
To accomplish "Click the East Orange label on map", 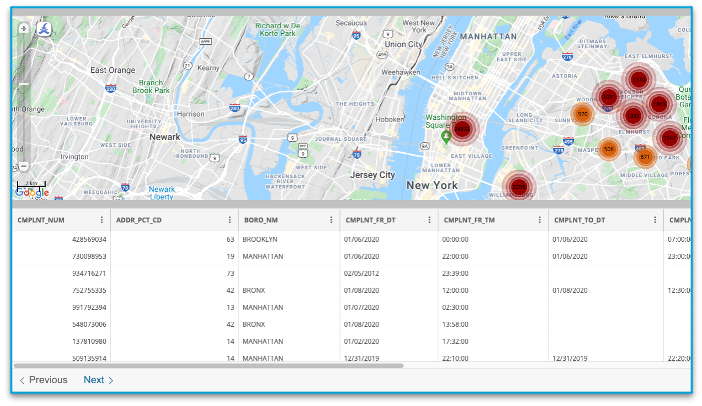I will (112, 70).
